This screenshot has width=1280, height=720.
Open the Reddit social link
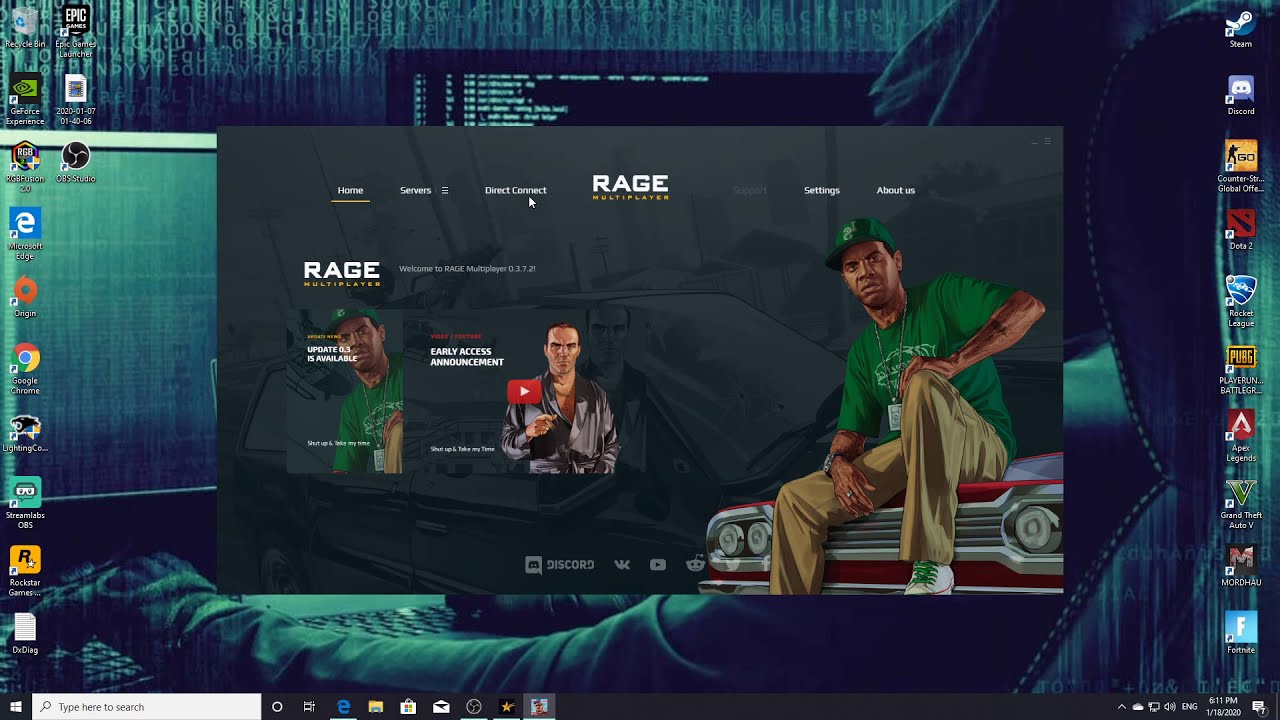tap(695, 564)
